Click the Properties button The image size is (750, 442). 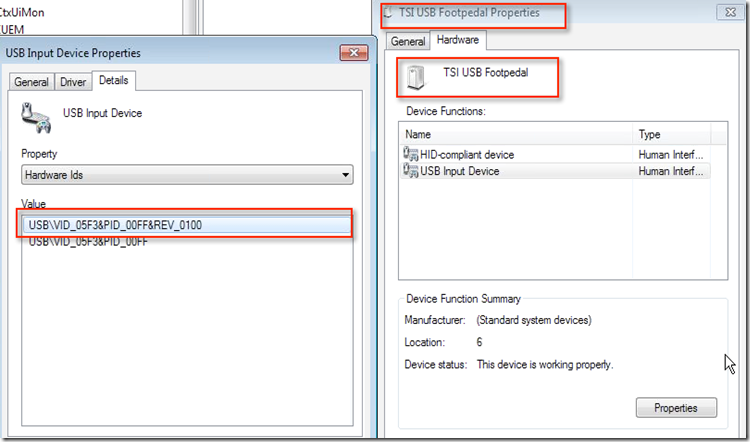676,408
